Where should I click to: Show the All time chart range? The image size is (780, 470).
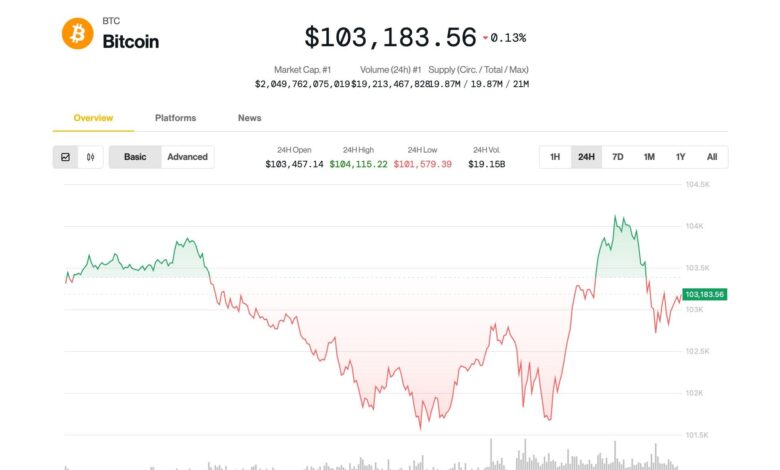(712, 157)
